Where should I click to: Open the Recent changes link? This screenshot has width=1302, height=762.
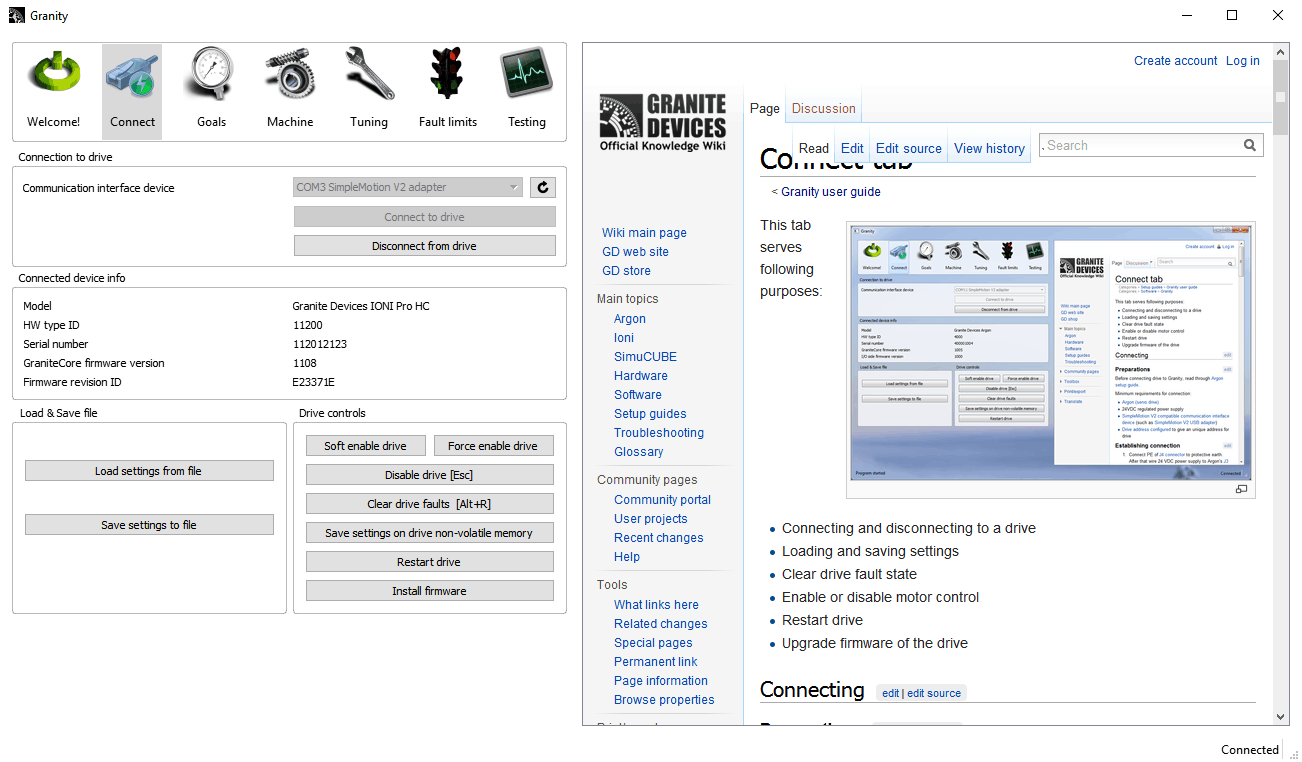(x=659, y=538)
